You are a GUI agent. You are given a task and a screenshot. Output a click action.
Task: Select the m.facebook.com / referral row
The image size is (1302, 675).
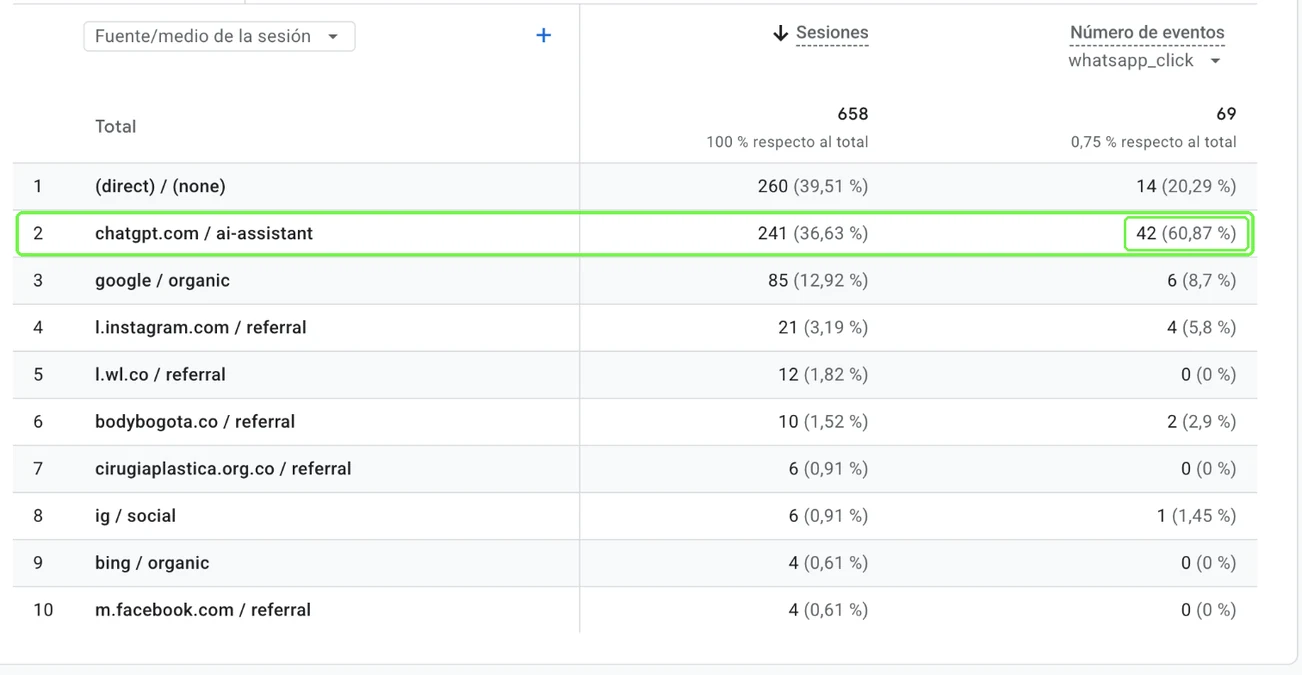coord(635,609)
